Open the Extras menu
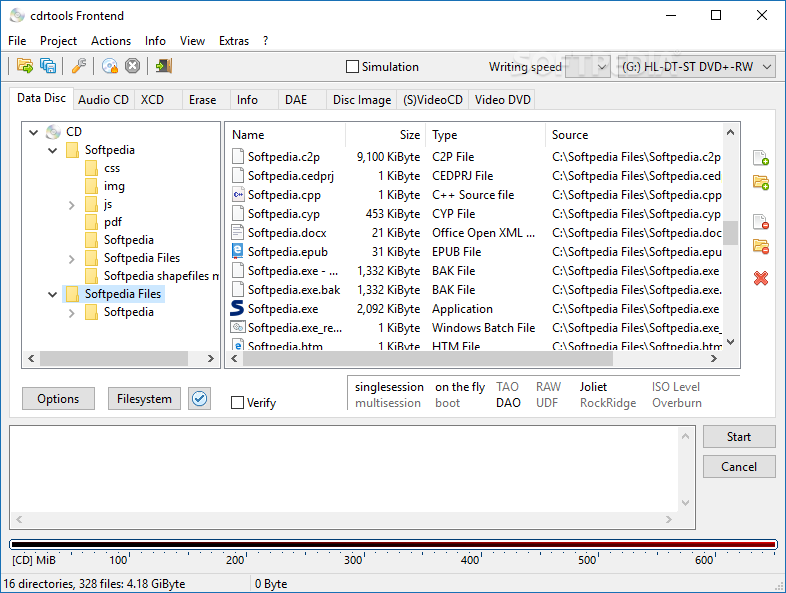Screen dimensions: 786x593 (x=234, y=41)
